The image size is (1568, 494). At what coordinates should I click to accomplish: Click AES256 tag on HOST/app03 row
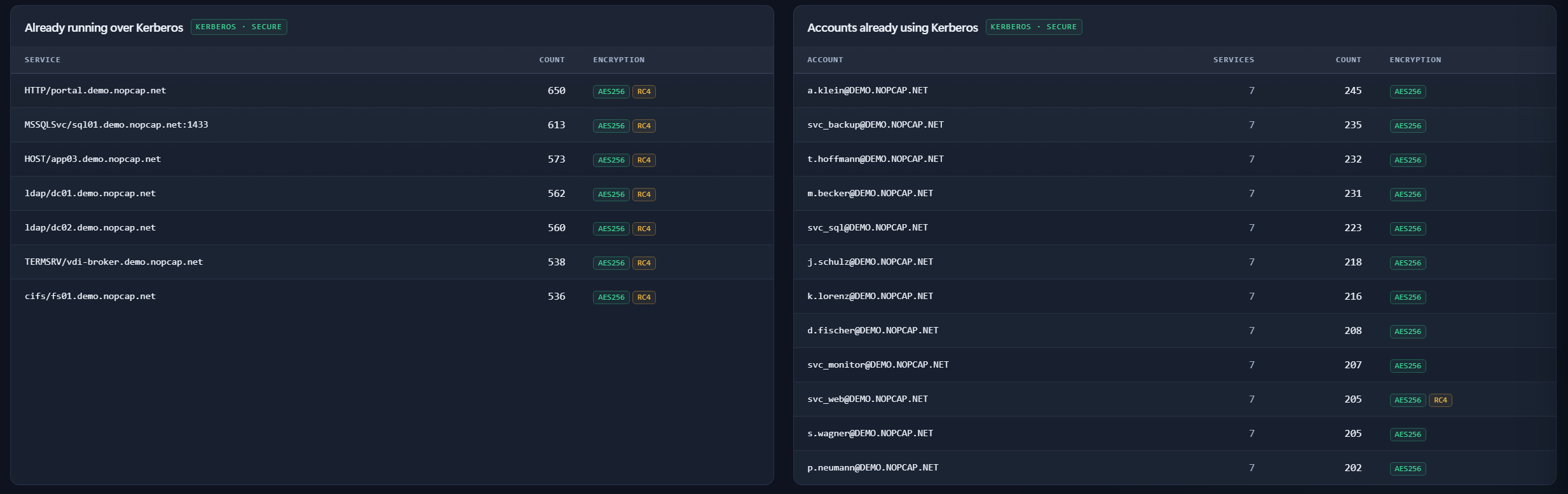pyautogui.click(x=611, y=160)
